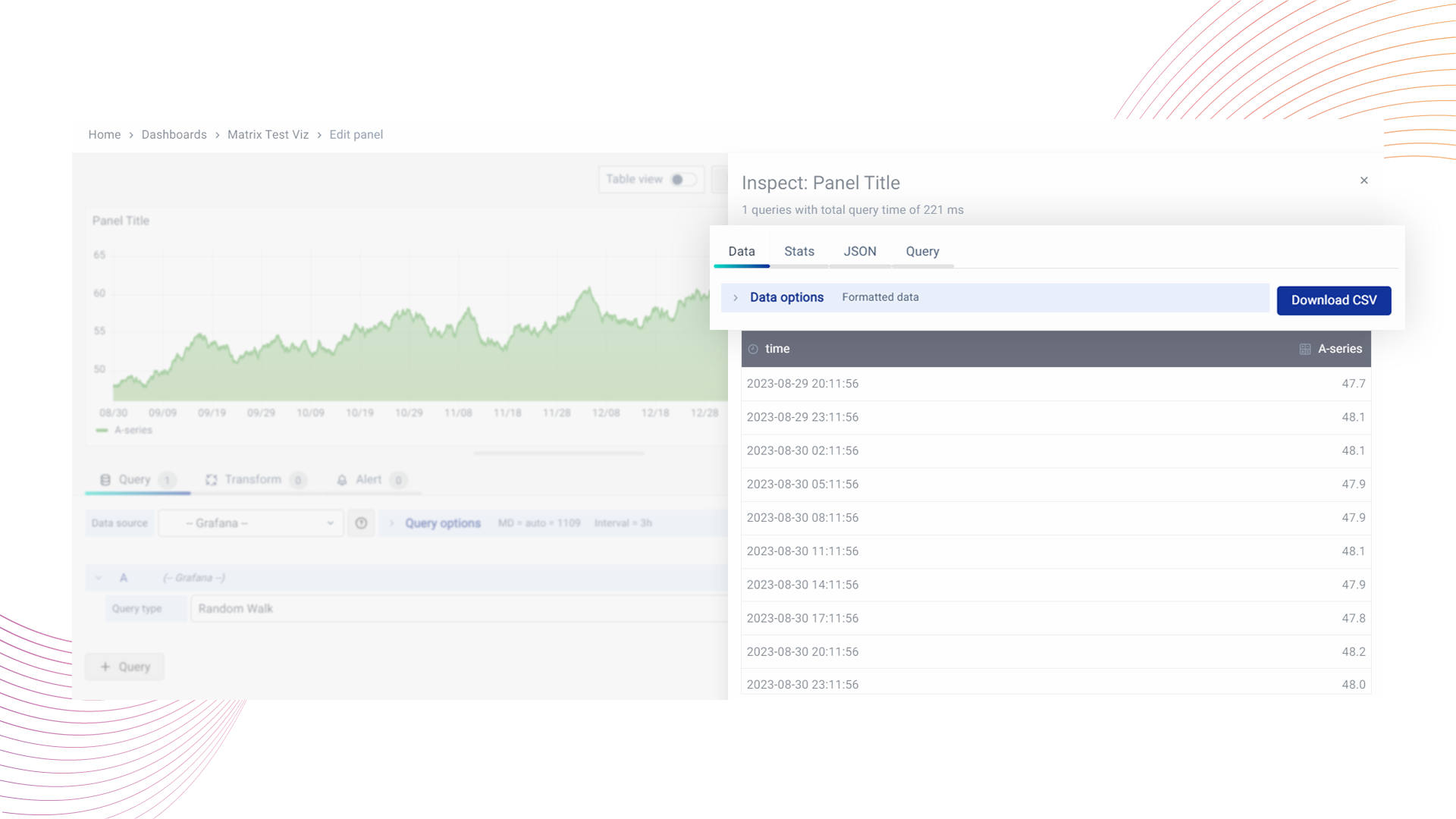Open data source help icon
Image resolution: width=1456 pixels, height=819 pixels.
pyautogui.click(x=361, y=523)
